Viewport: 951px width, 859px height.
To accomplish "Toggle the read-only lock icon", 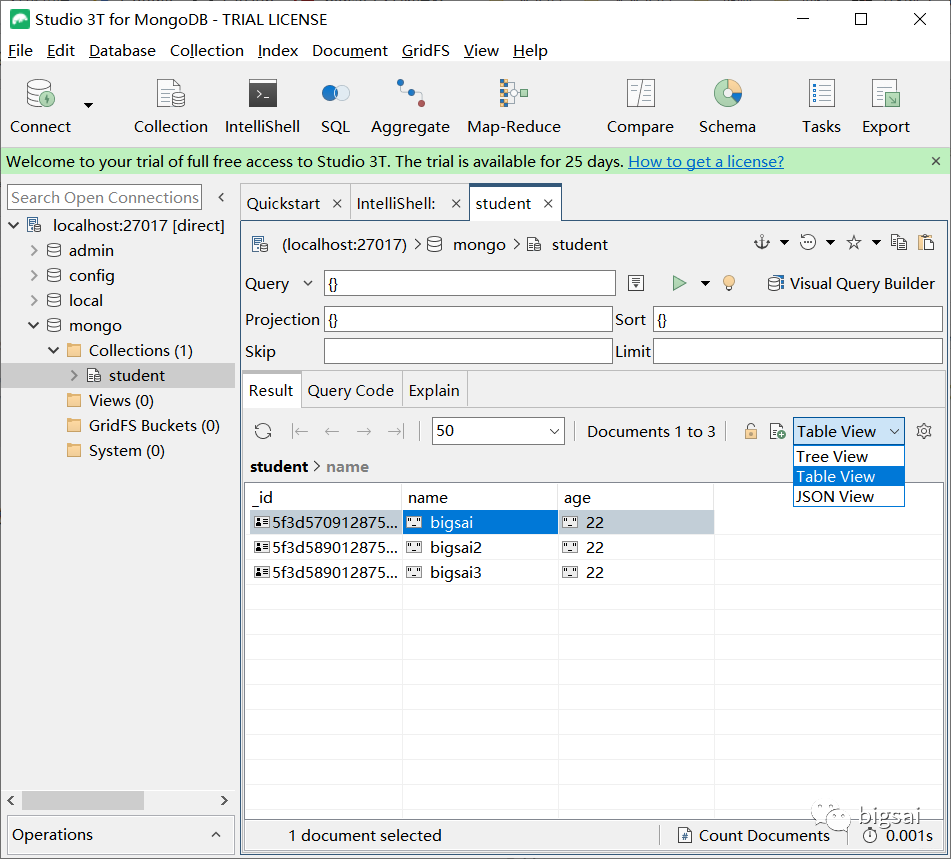I will pos(750,432).
